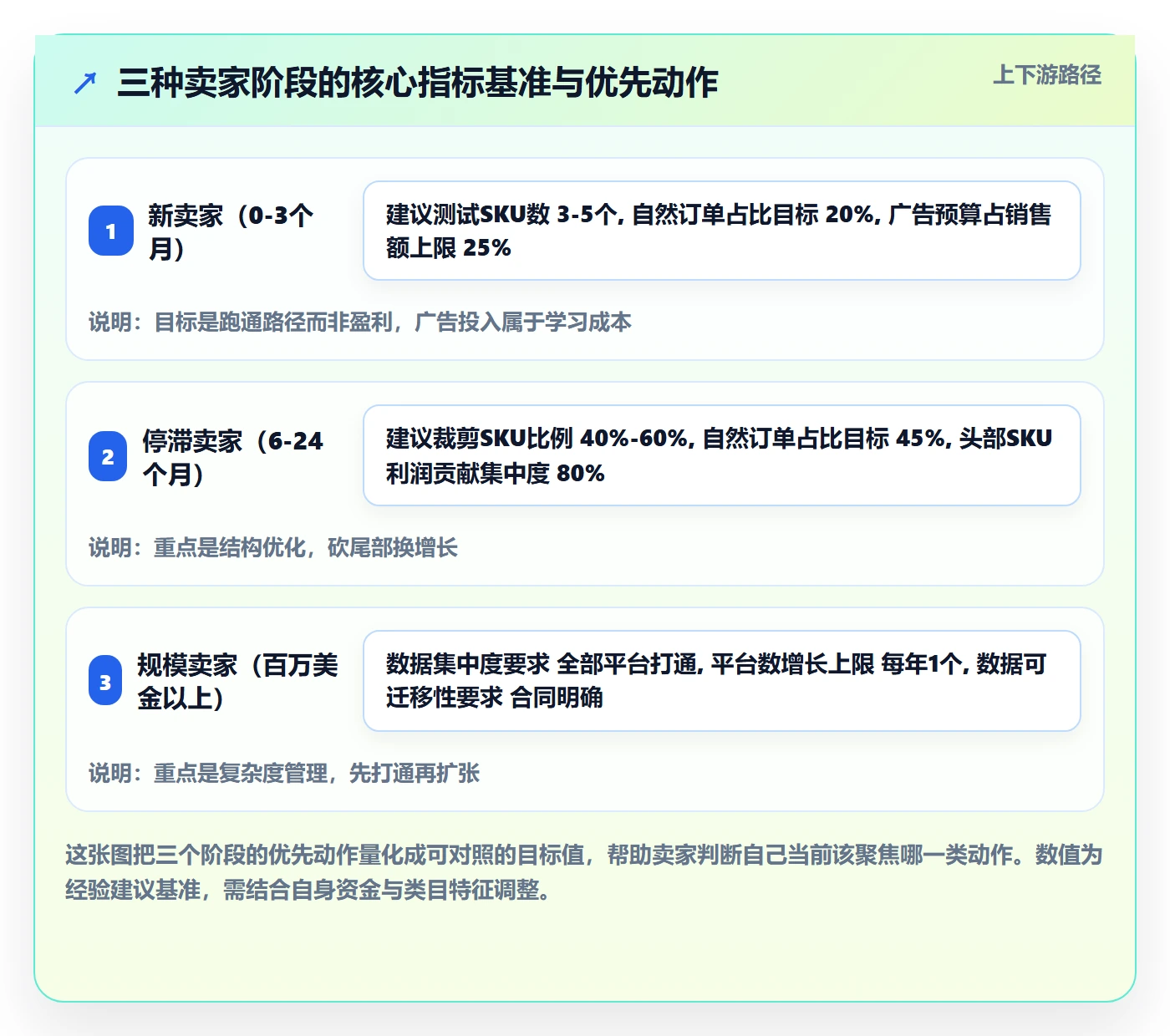Click the number 2 step badge
This screenshot has height=1036, width=1170.
pyautogui.click(x=108, y=456)
